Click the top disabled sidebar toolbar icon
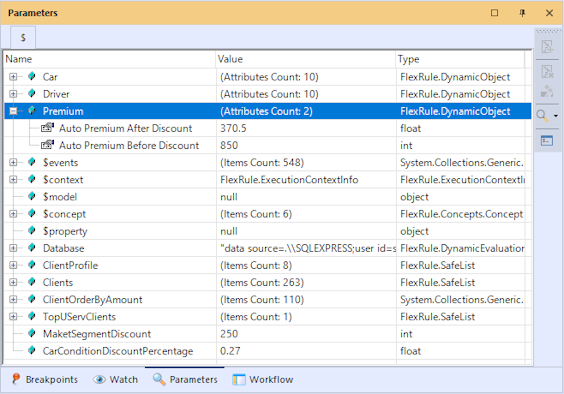564x394 pixels. point(547,46)
